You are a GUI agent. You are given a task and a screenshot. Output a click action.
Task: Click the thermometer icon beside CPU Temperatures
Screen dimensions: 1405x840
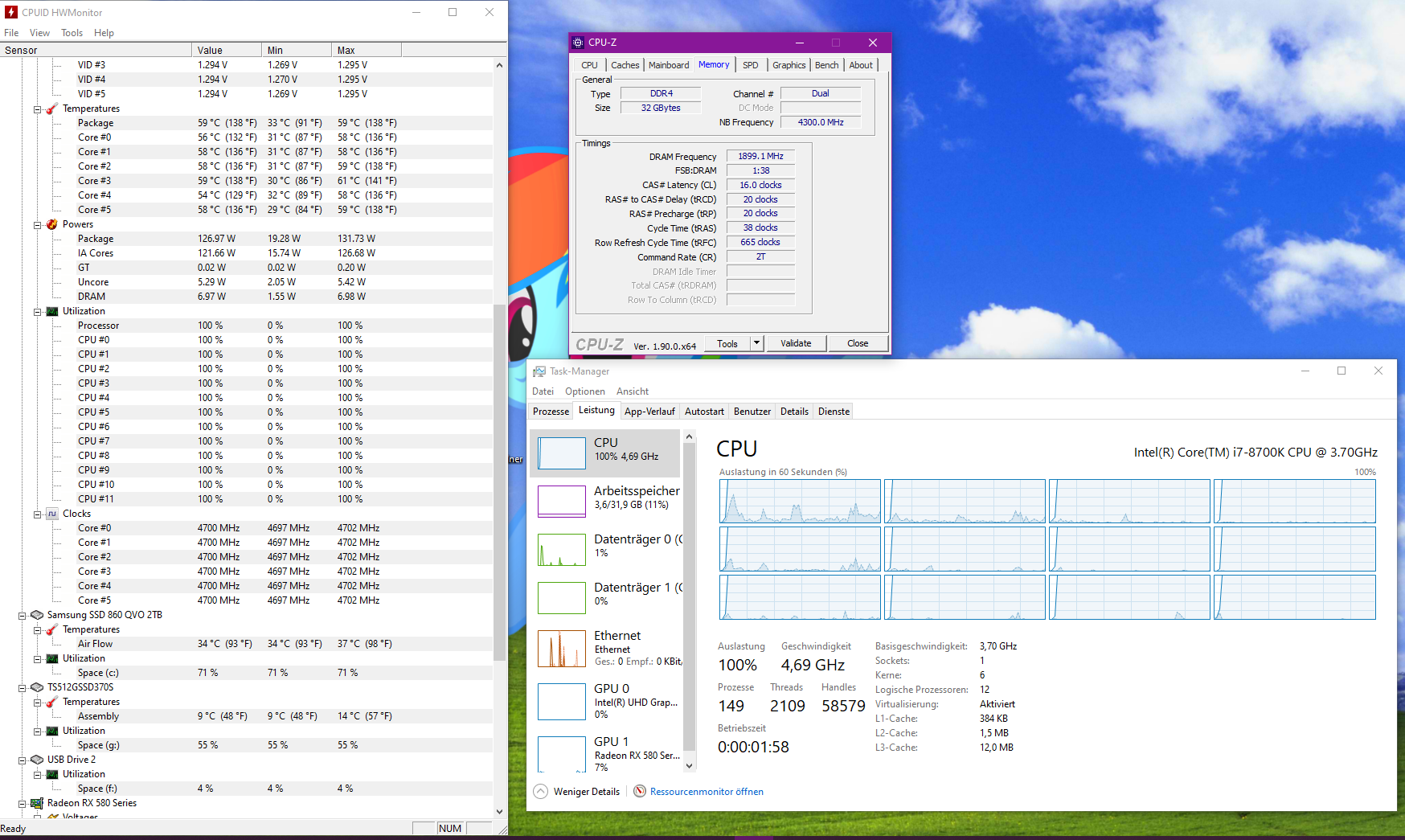click(x=52, y=109)
